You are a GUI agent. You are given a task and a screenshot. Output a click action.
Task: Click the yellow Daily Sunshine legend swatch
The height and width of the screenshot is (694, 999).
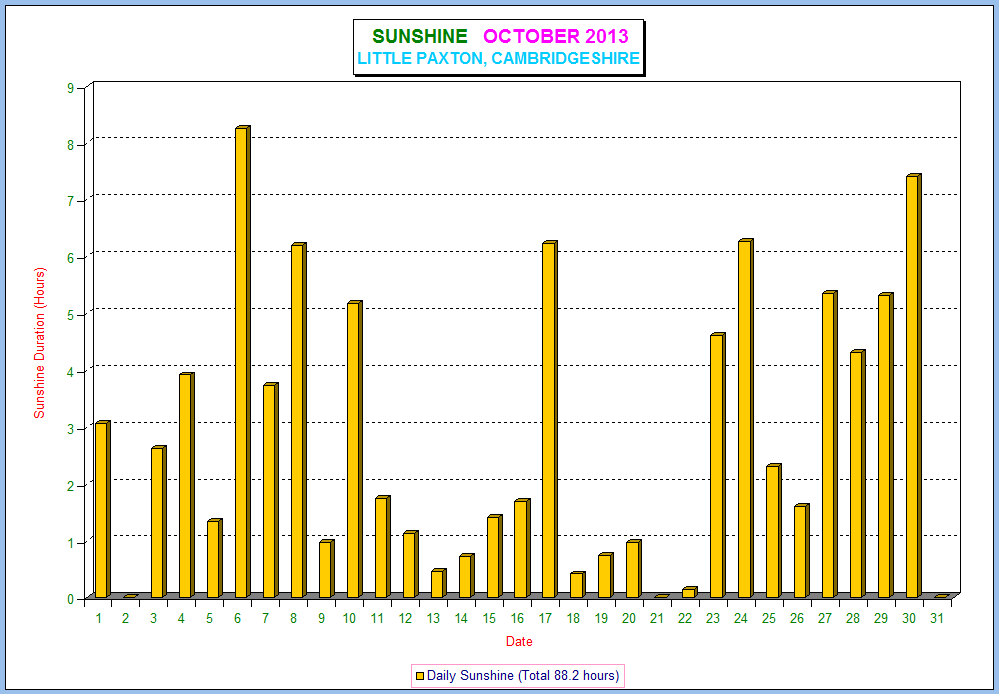pos(420,676)
